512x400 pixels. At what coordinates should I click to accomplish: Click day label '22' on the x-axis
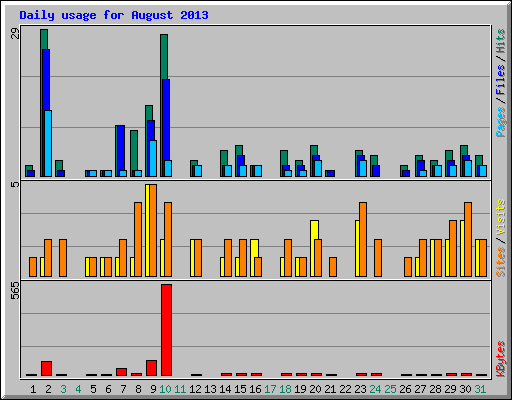[x=345, y=389]
